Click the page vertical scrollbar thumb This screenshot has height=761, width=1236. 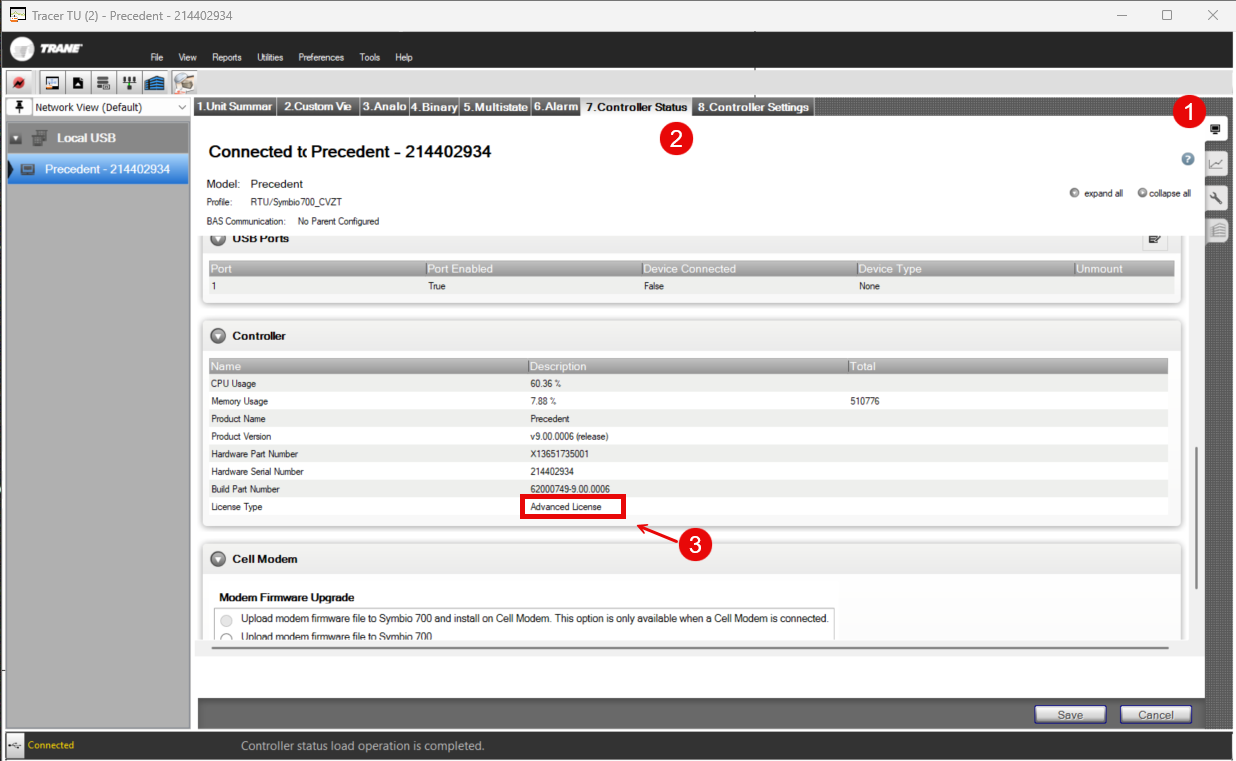point(1196,518)
